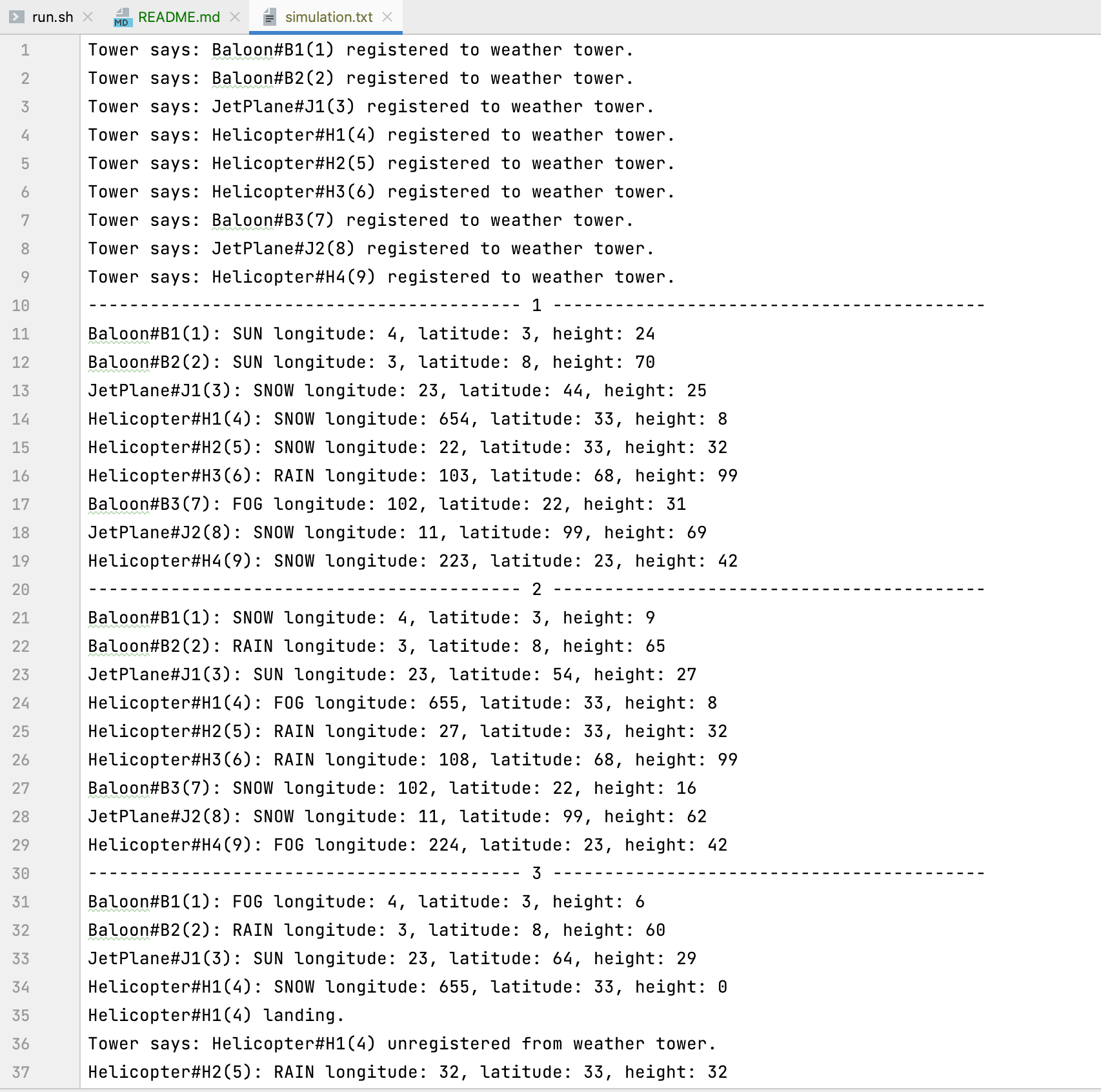1101x1092 pixels.
Task: Click text 'Baloon#B3(7) registered to weather tower.'
Action: pyautogui.click(x=423, y=221)
